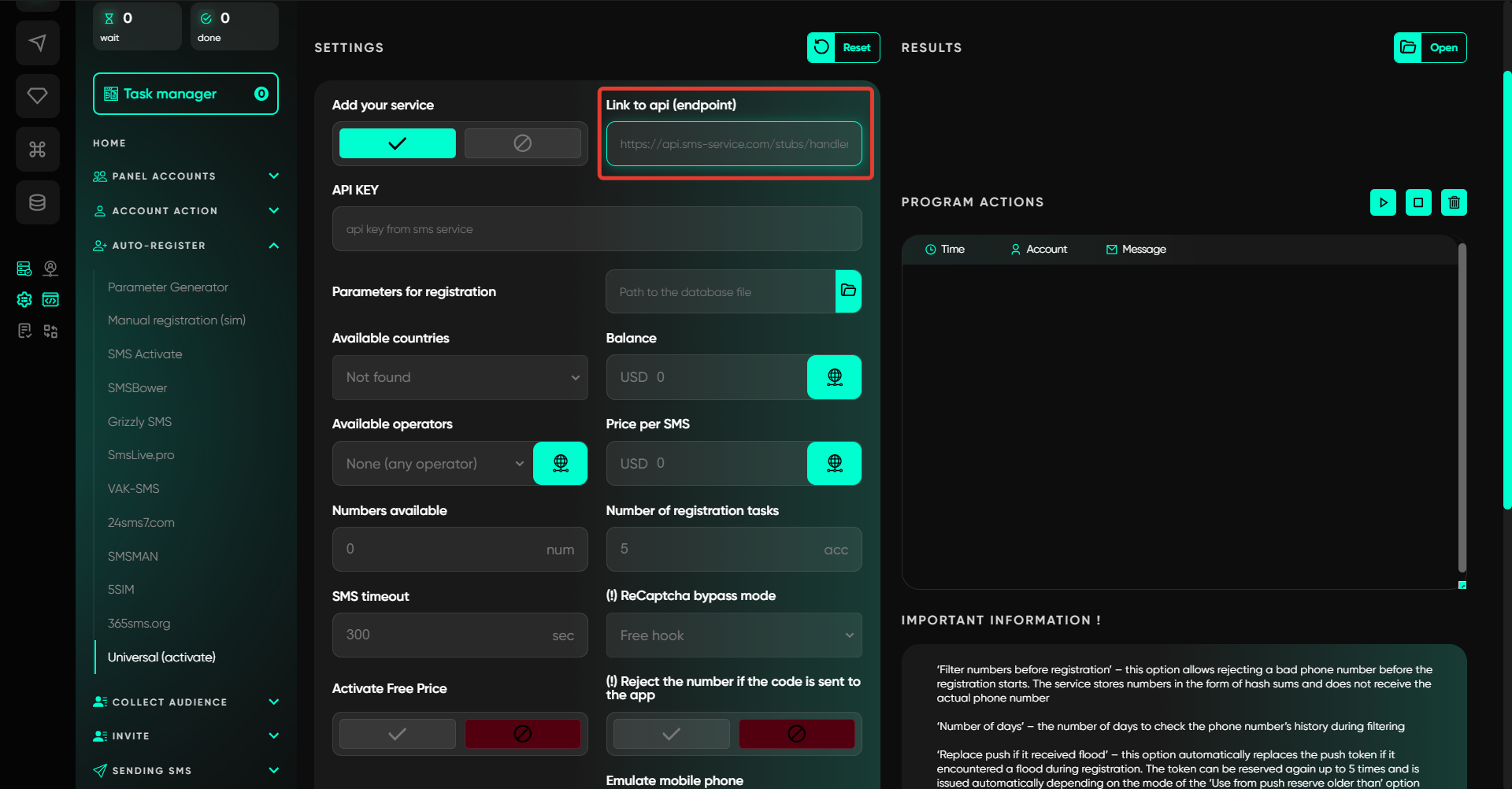Refresh Price per SMS globe button
Screen dimensions: 1512x789
click(x=834, y=463)
